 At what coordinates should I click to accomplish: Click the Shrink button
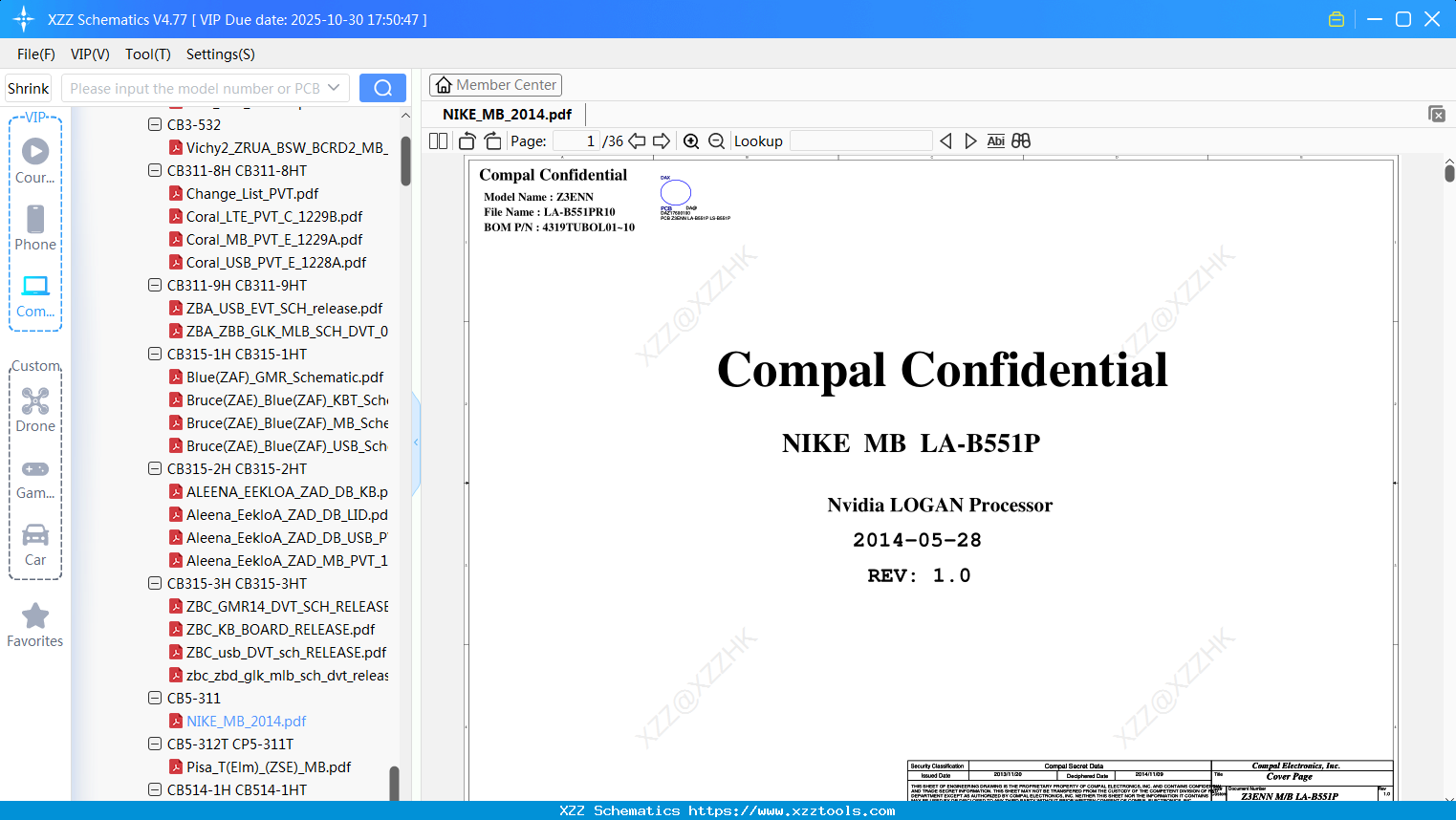coord(29,88)
